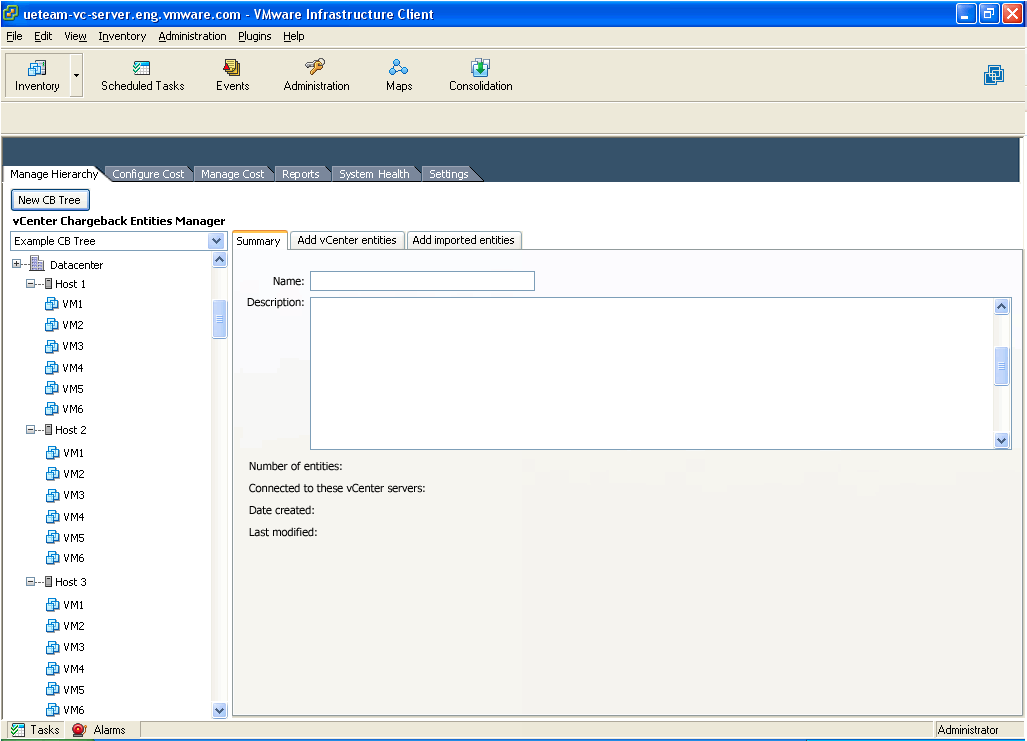Open the Administration keys icon
Screen dimensions: 1027x741
pos(316,68)
